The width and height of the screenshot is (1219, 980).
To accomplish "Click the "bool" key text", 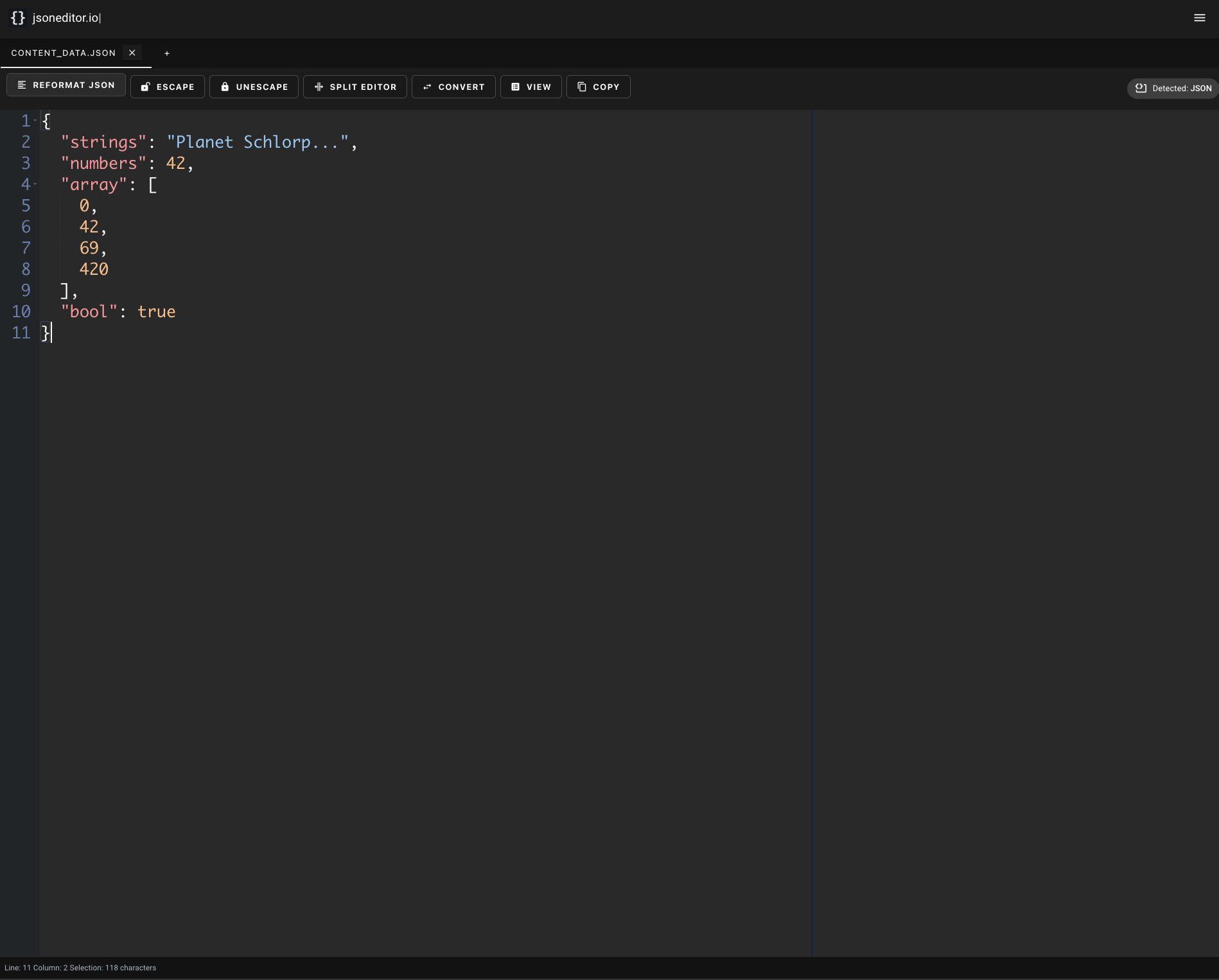I will (89, 311).
